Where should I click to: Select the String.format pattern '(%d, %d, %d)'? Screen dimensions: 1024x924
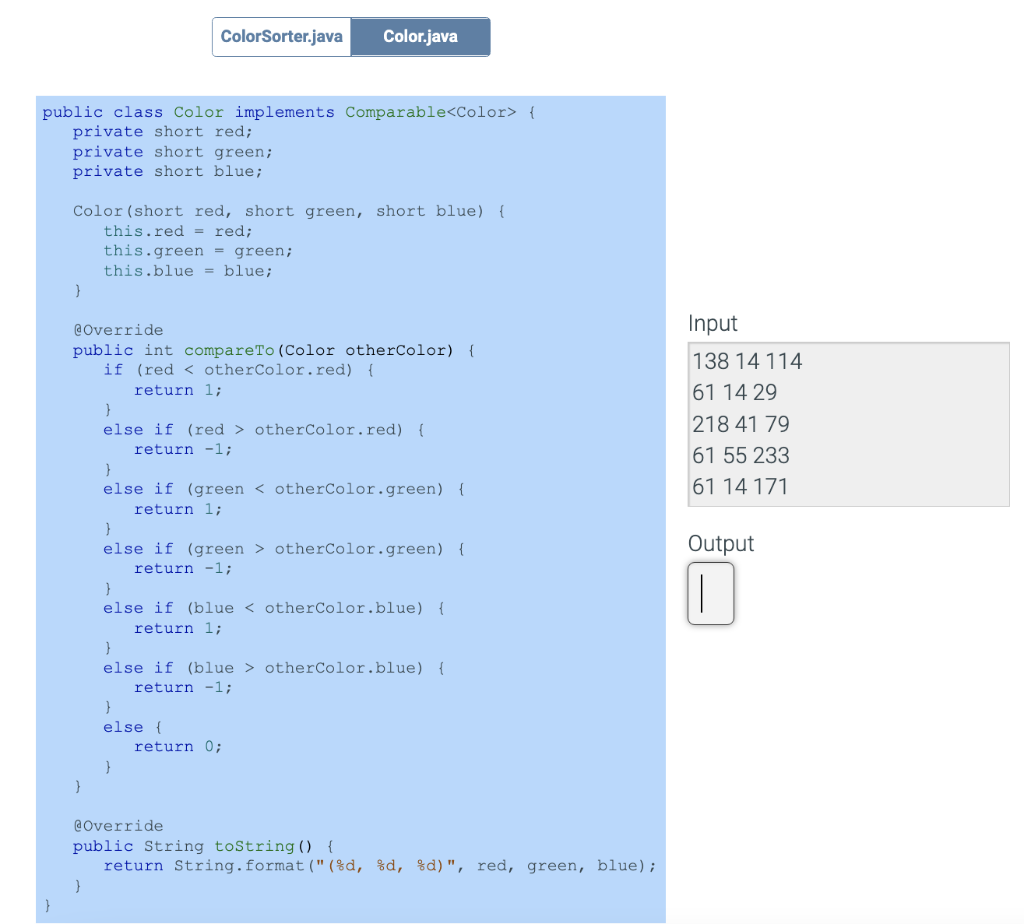[390, 865]
